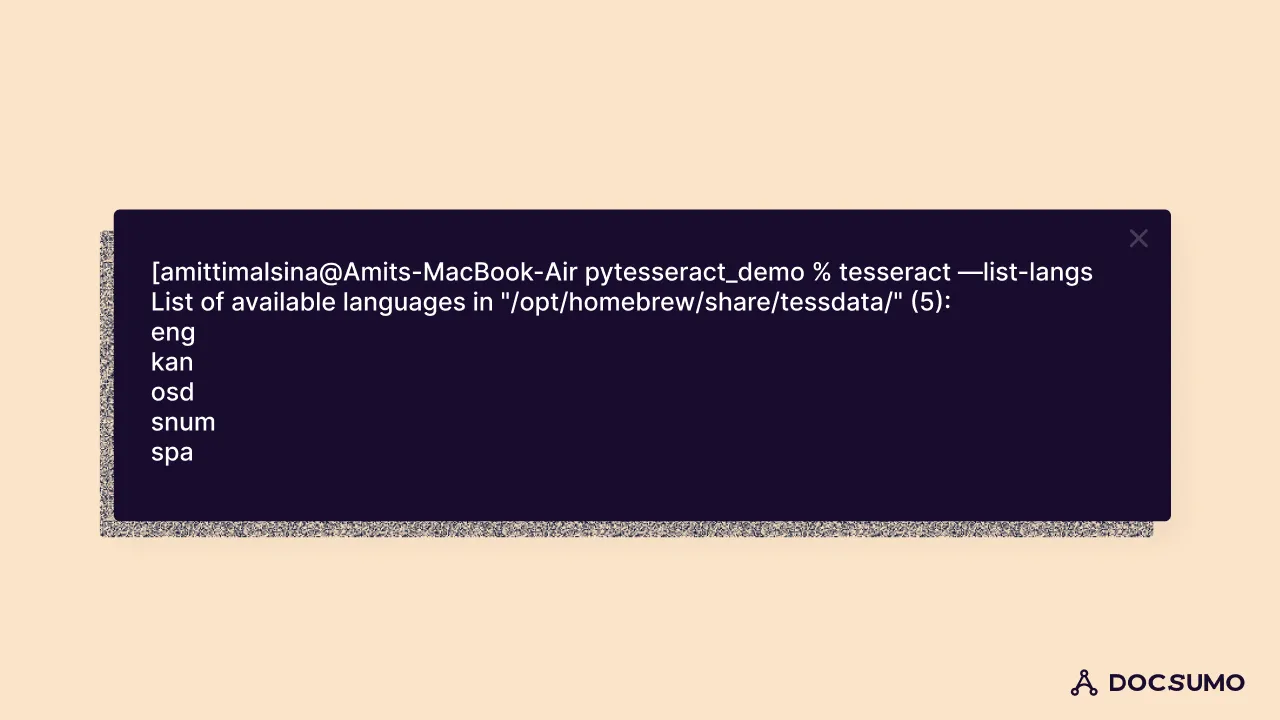Click the (5): language count

[930, 302]
